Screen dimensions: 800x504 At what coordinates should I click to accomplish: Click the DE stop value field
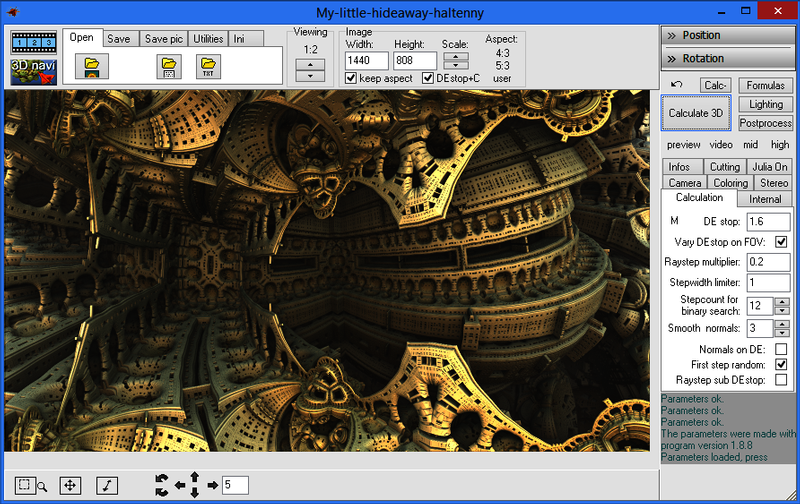[768, 221]
